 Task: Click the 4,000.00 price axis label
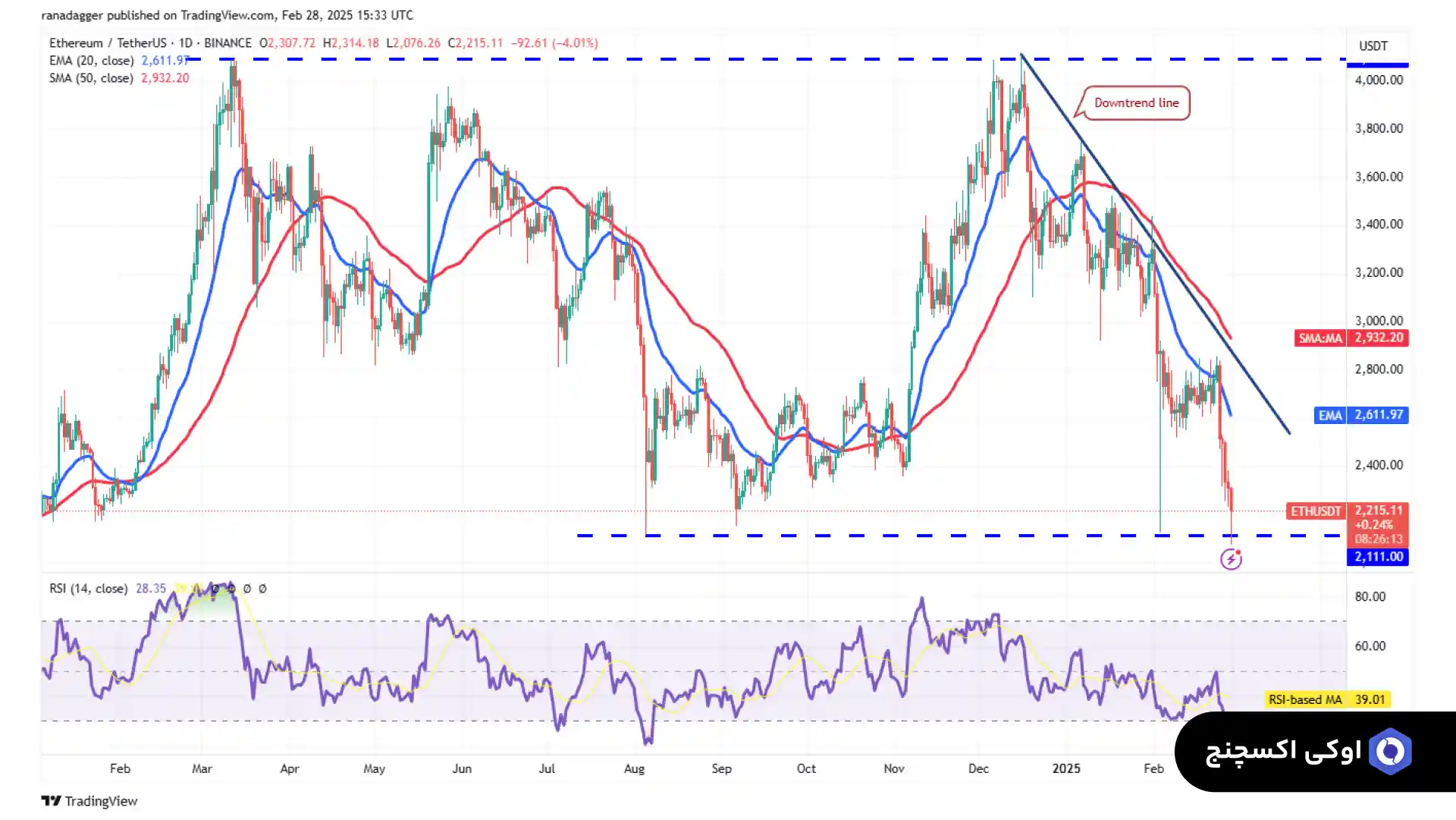point(1379,80)
